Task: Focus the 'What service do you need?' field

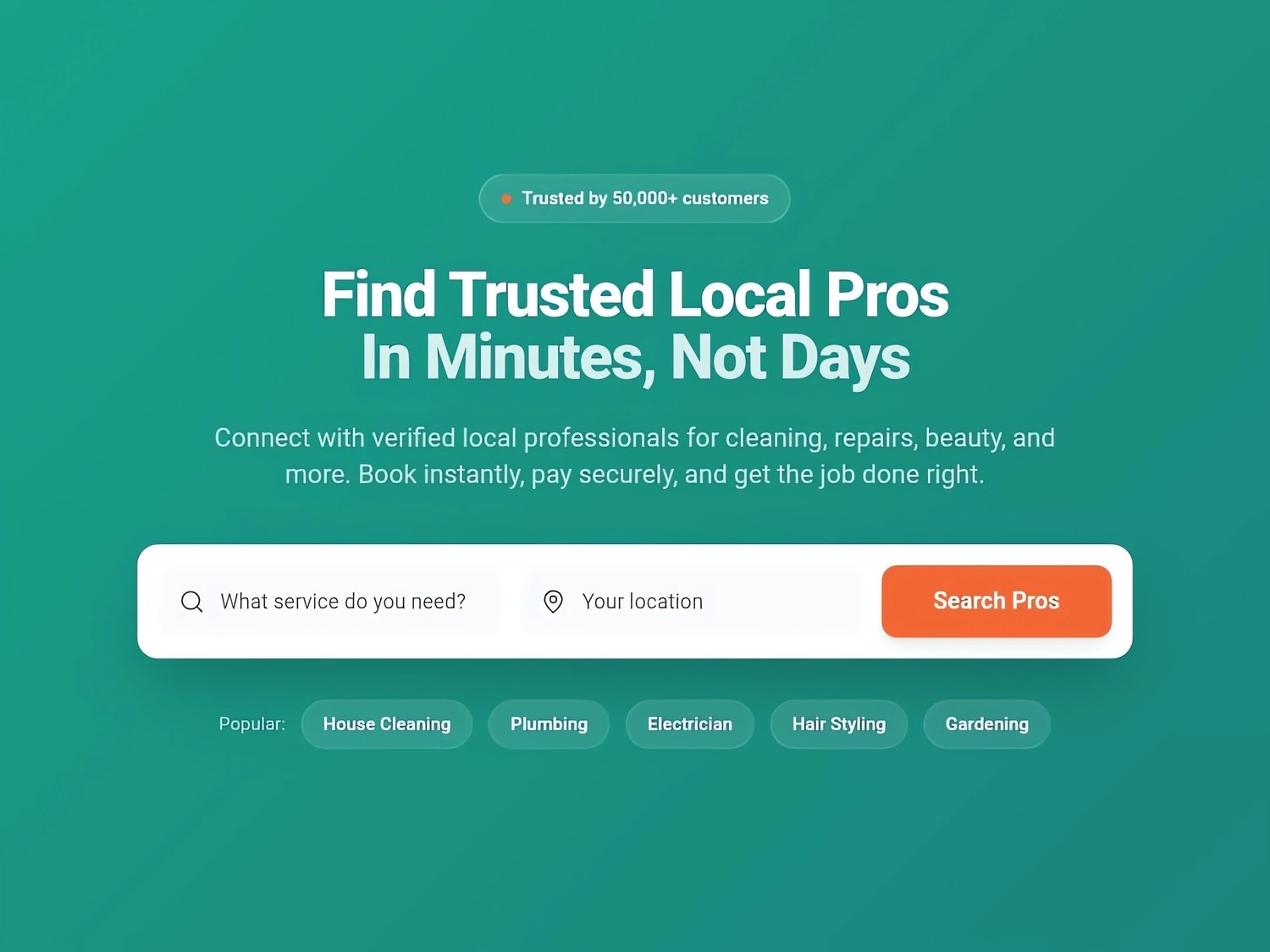Action: click(x=330, y=602)
